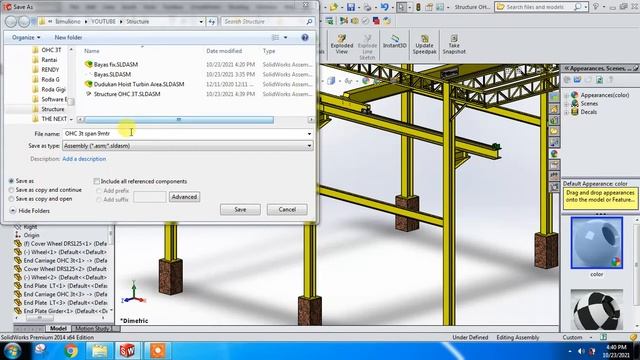Sort files by the Name column
640x360 pixels.
92,51
